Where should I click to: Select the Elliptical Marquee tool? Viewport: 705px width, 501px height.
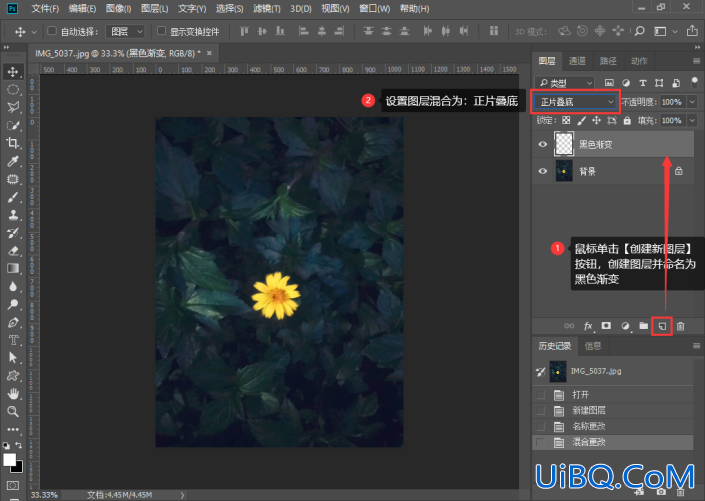pos(13,89)
